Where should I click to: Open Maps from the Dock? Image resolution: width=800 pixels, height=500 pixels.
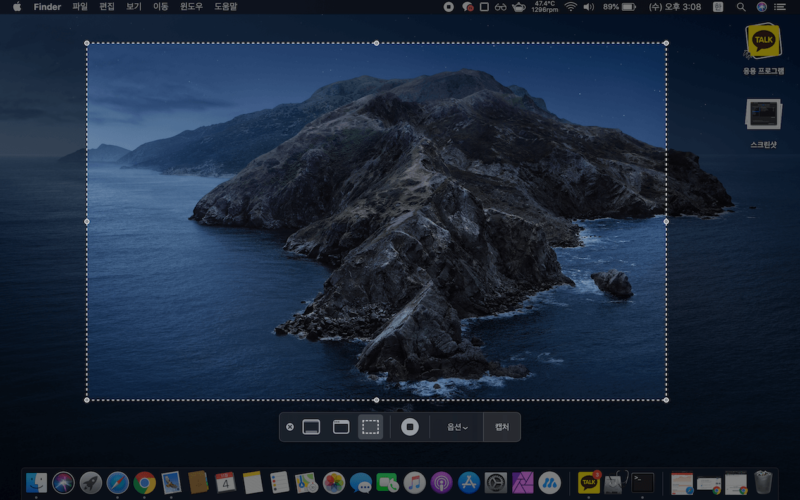pyautogui.click(x=307, y=483)
